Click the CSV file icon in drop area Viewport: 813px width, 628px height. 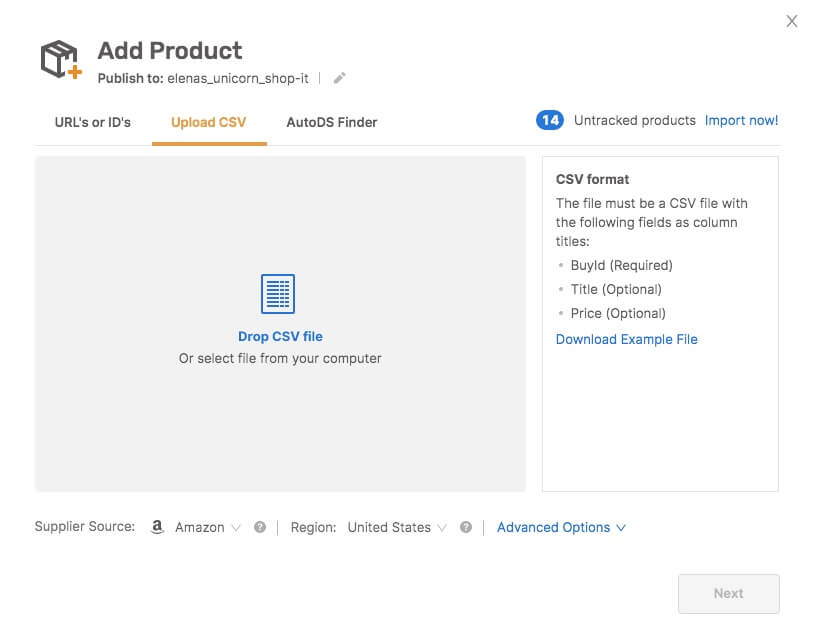point(279,293)
